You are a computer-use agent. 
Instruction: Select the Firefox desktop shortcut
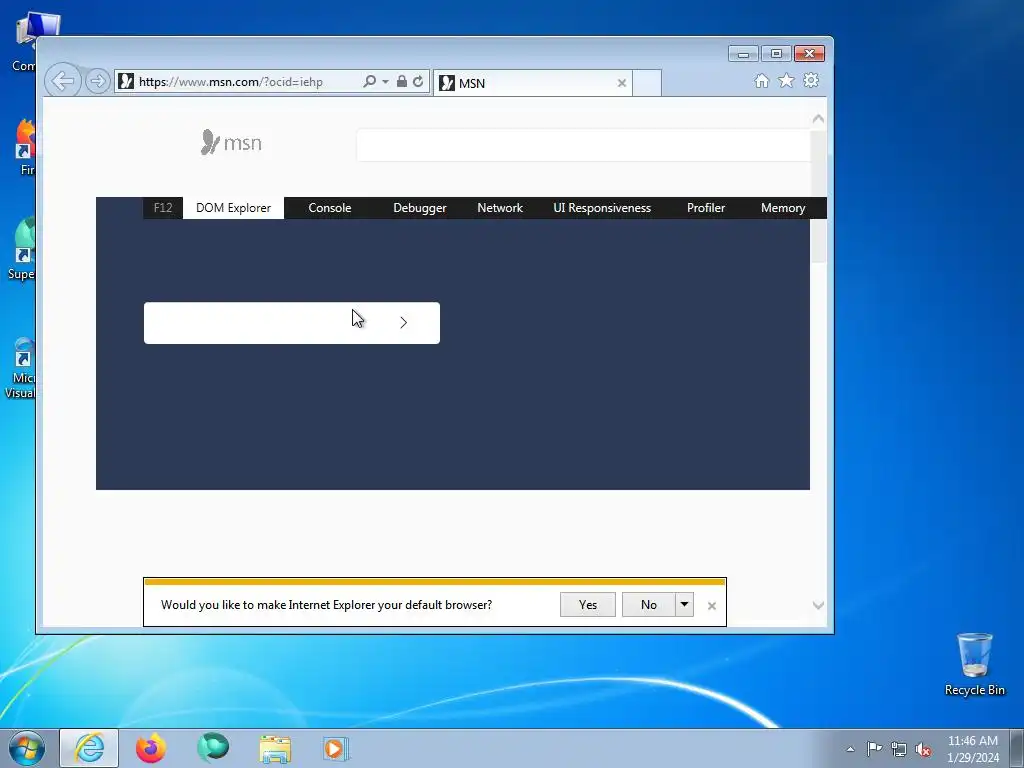pyautogui.click(x=26, y=148)
